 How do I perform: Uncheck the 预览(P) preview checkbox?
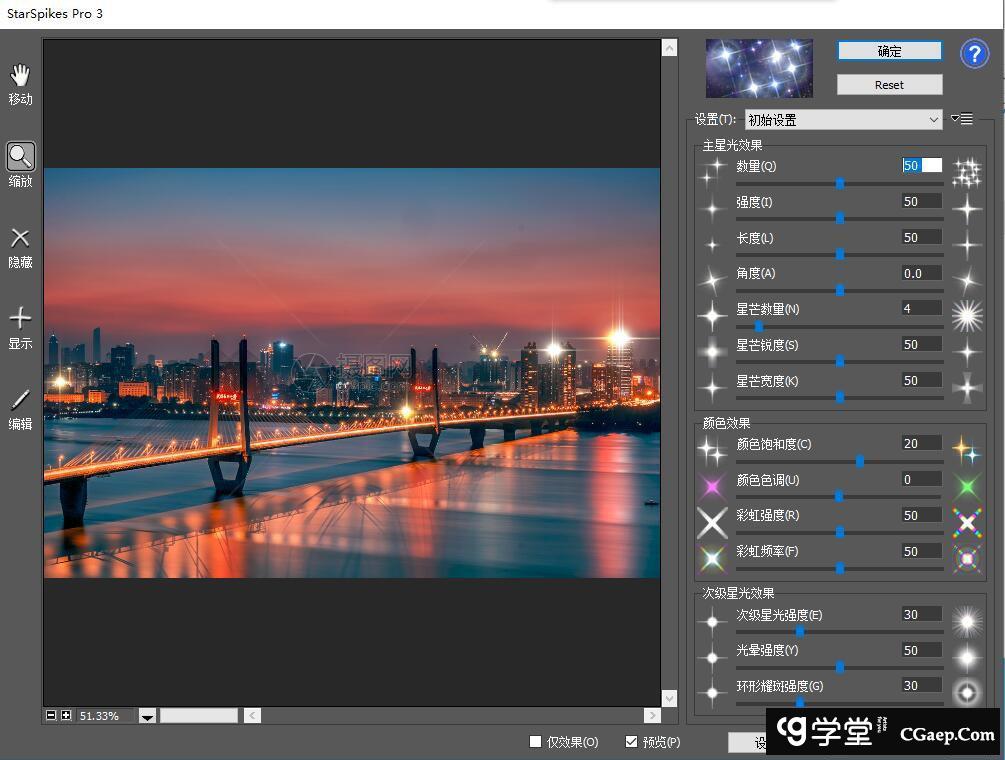click(x=631, y=742)
